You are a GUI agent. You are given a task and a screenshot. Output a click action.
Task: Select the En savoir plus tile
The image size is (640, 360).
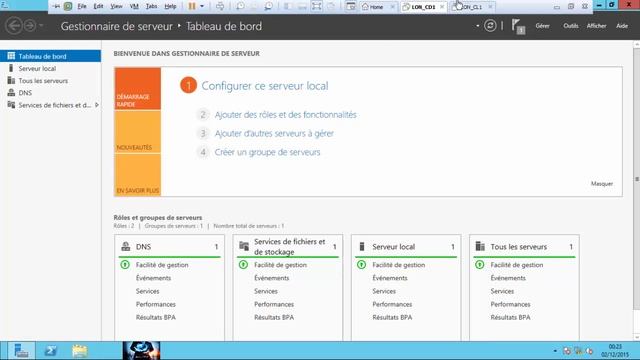pyautogui.click(x=138, y=175)
